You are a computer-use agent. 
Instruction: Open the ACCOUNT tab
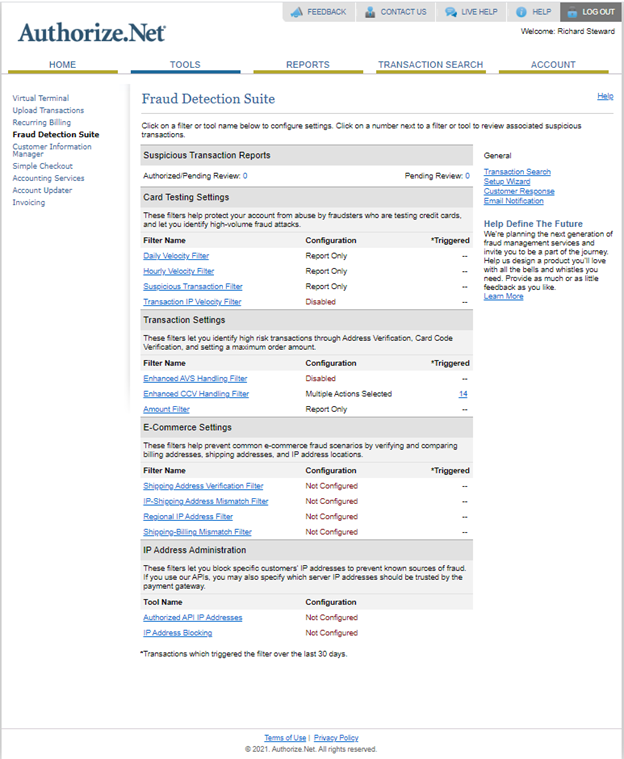553,65
